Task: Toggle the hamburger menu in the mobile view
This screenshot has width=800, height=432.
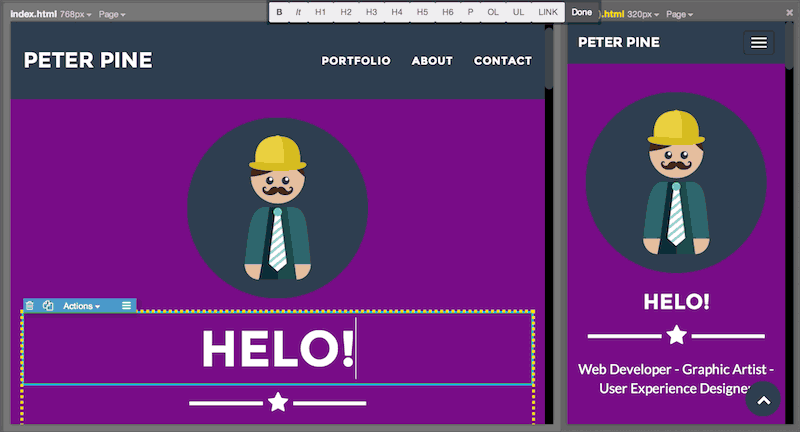Action: tap(759, 43)
